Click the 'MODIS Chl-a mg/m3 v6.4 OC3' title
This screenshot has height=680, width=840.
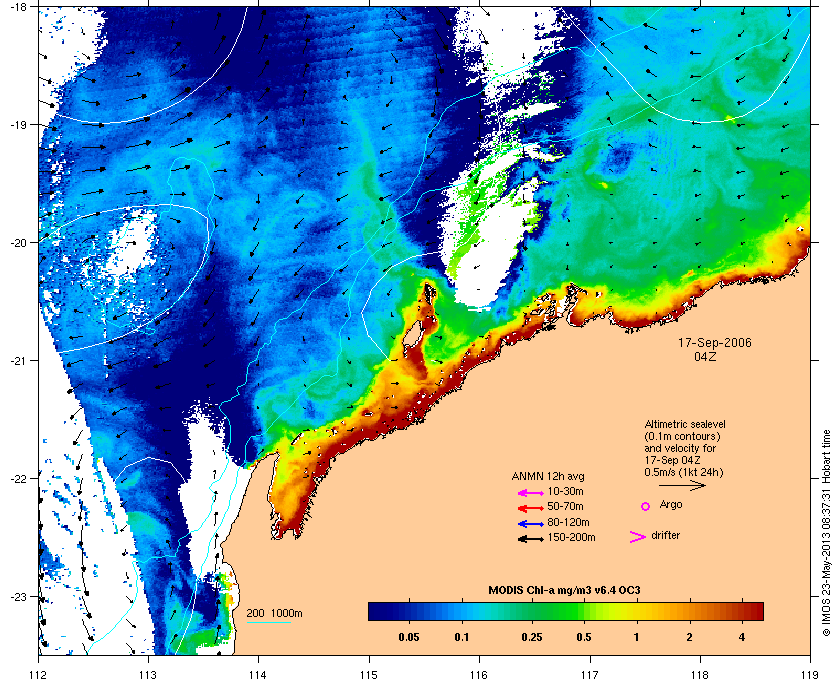click(564, 591)
